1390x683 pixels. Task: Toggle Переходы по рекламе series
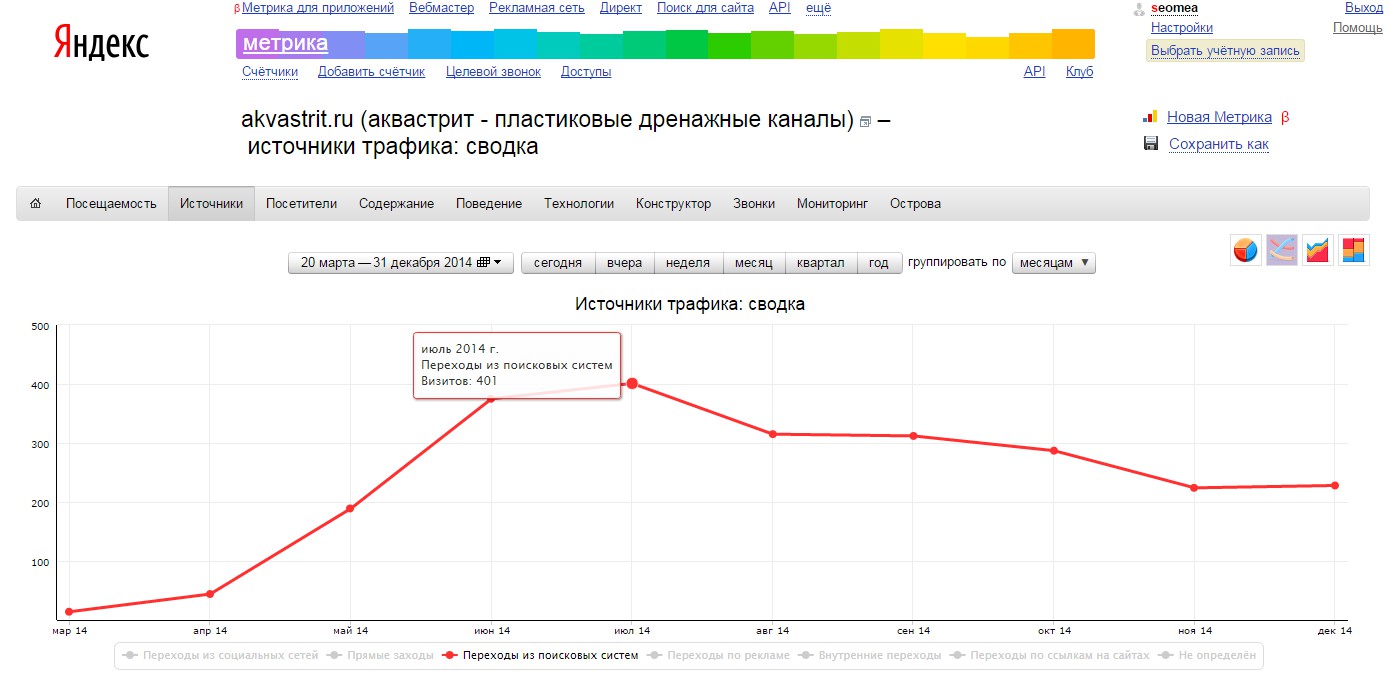(x=717, y=656)
